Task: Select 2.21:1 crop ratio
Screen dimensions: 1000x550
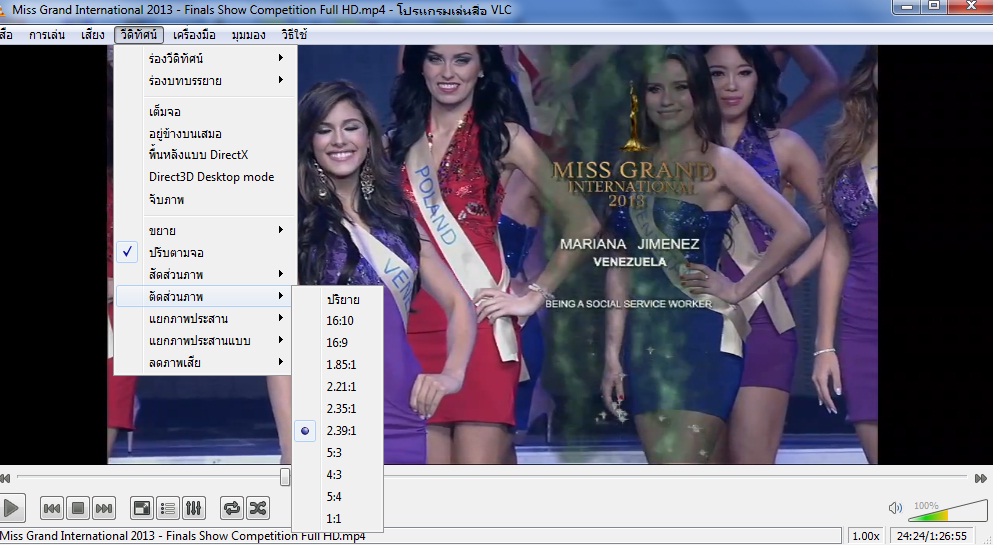Action: [x=337, y=387]
